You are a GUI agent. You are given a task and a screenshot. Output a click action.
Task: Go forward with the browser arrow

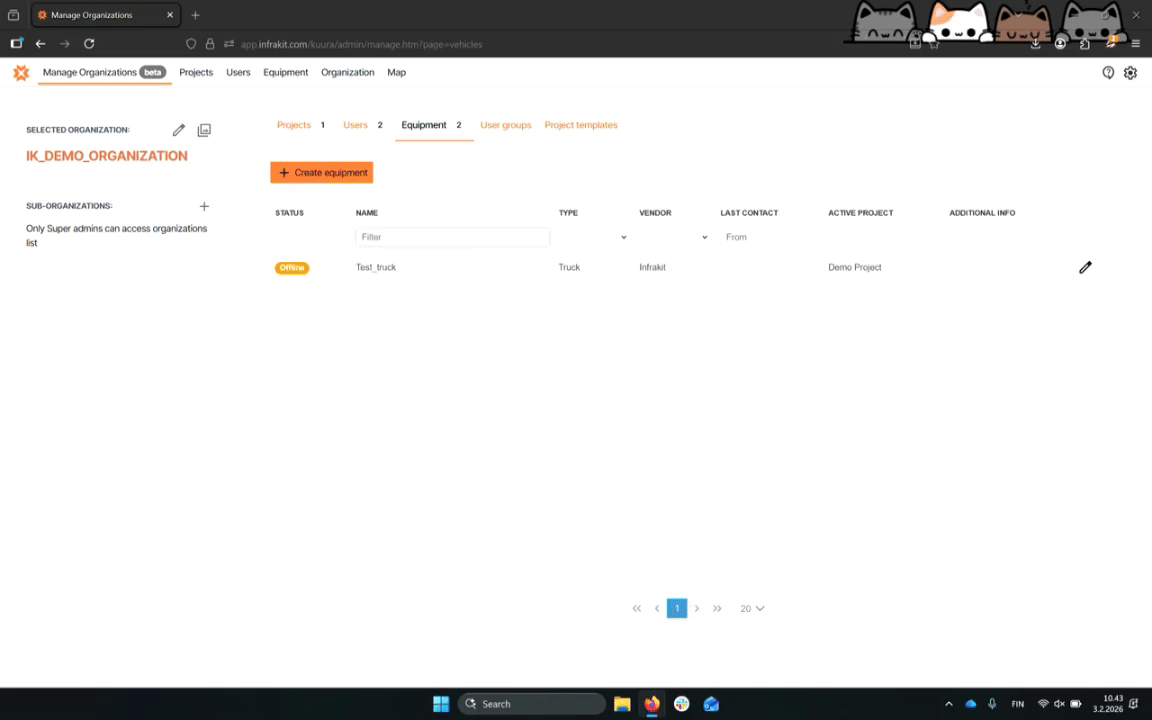tap(65, 44)
